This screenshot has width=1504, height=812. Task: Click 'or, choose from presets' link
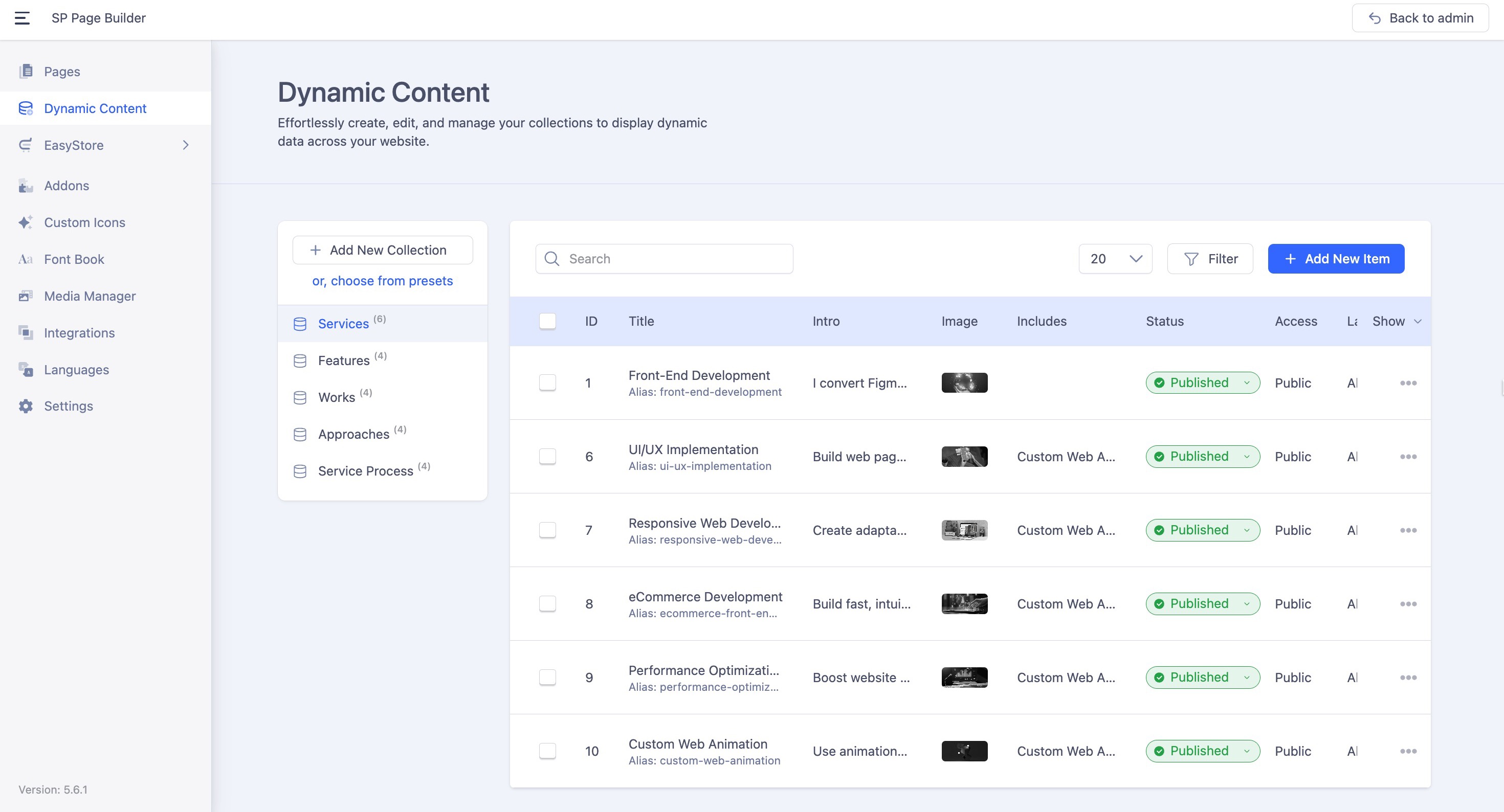(383, 281)
